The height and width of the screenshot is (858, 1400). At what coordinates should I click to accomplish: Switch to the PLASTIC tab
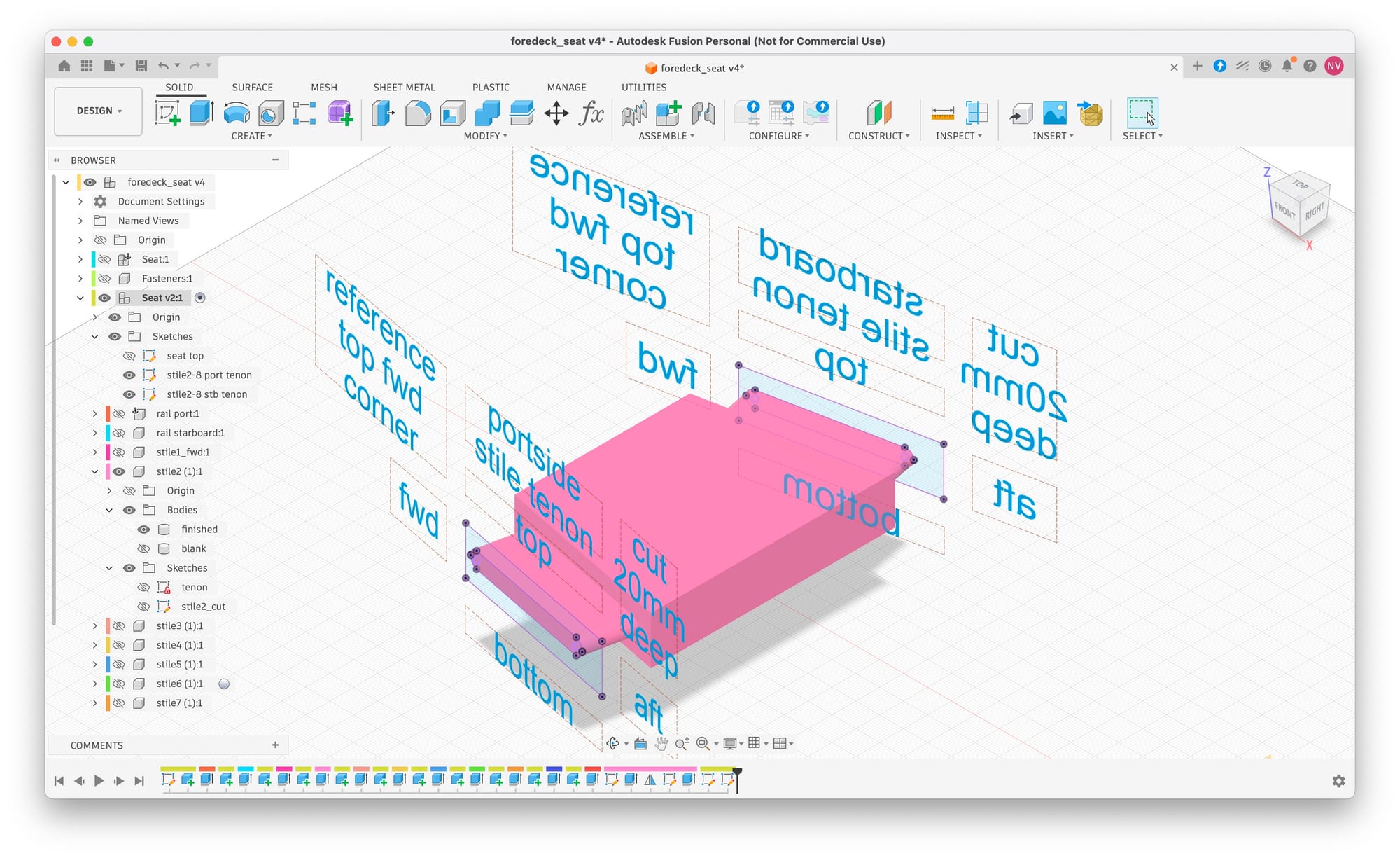coord(491,88)
